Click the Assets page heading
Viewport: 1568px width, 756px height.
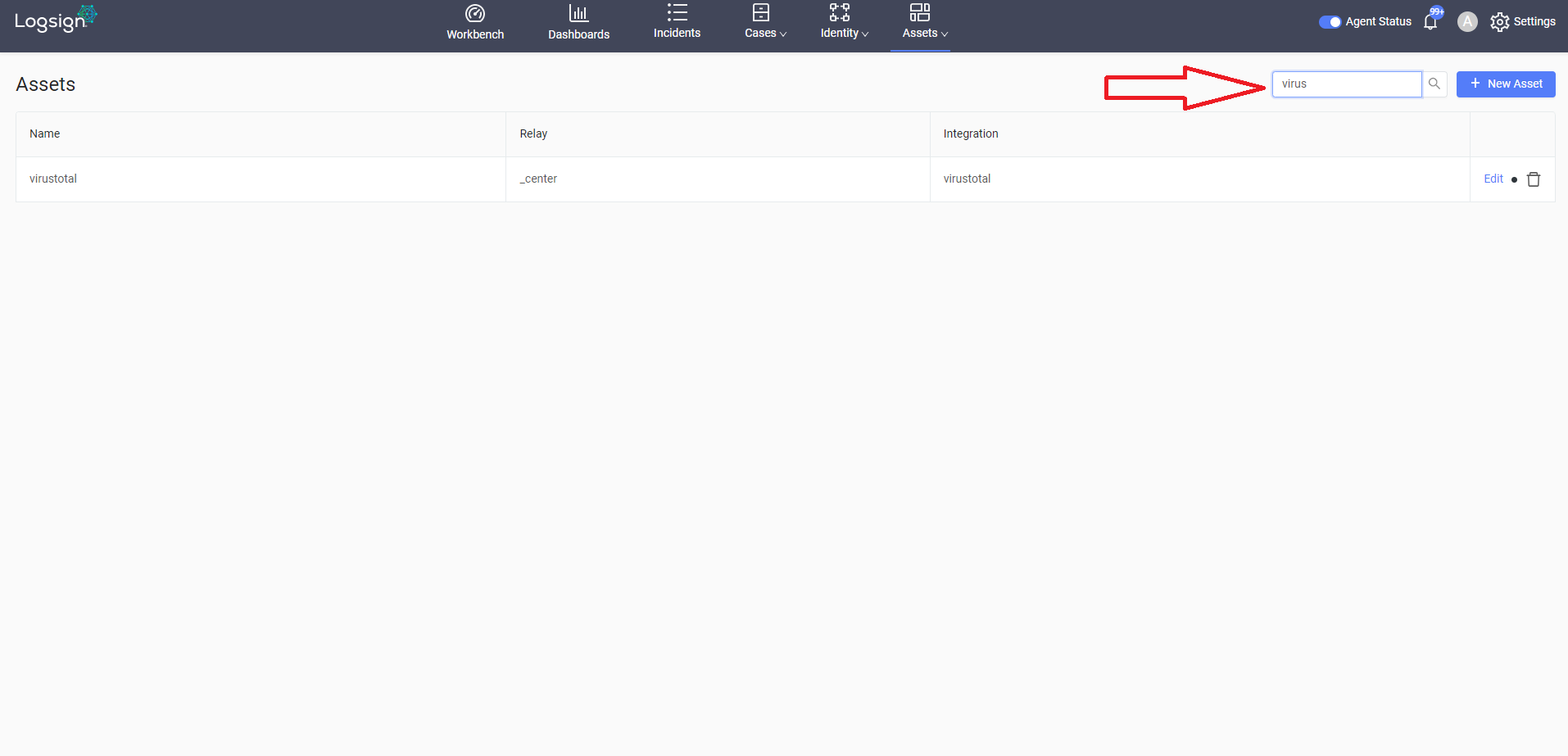46,84
